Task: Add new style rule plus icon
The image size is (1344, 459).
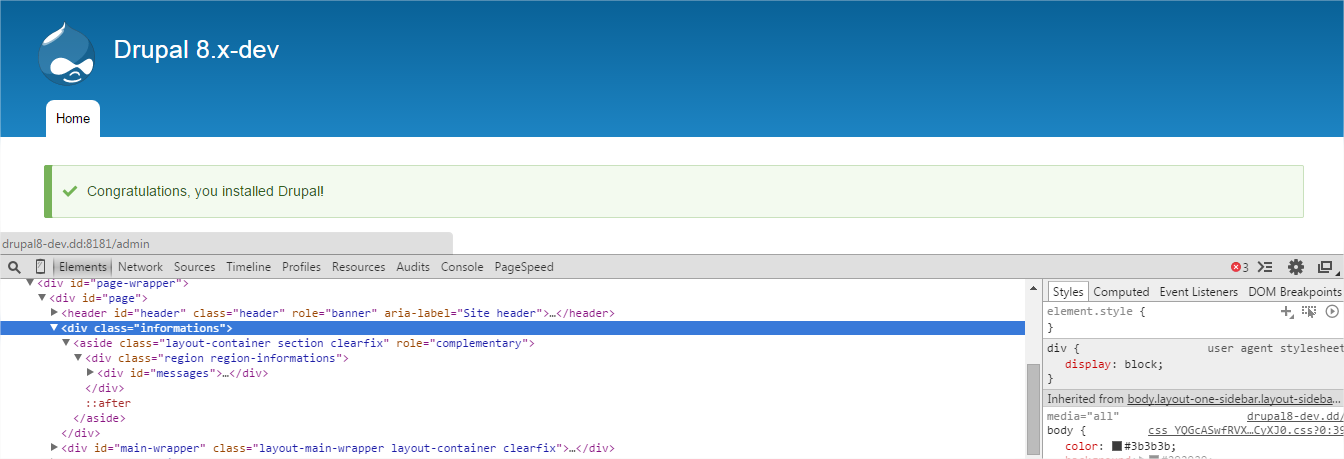Action: [1287, 312]
